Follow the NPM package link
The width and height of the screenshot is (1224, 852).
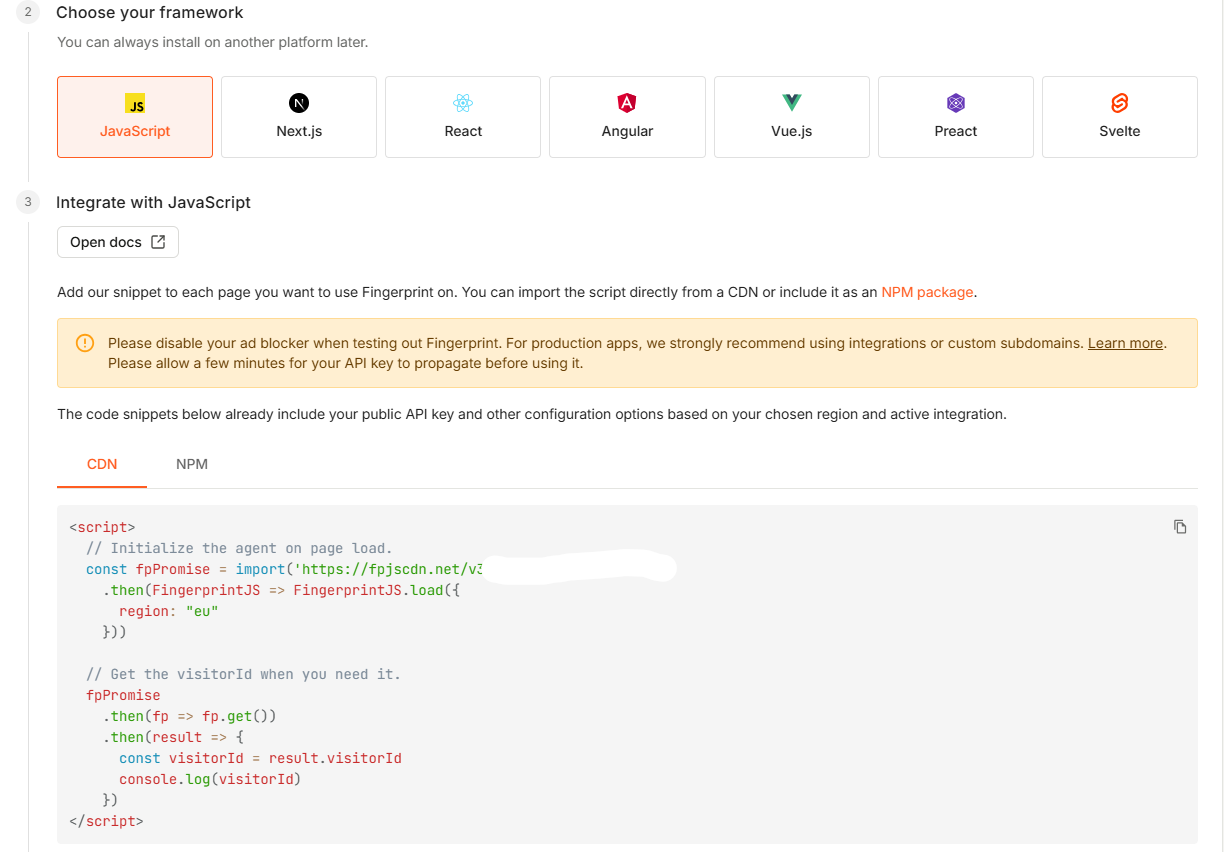(927, 292)
